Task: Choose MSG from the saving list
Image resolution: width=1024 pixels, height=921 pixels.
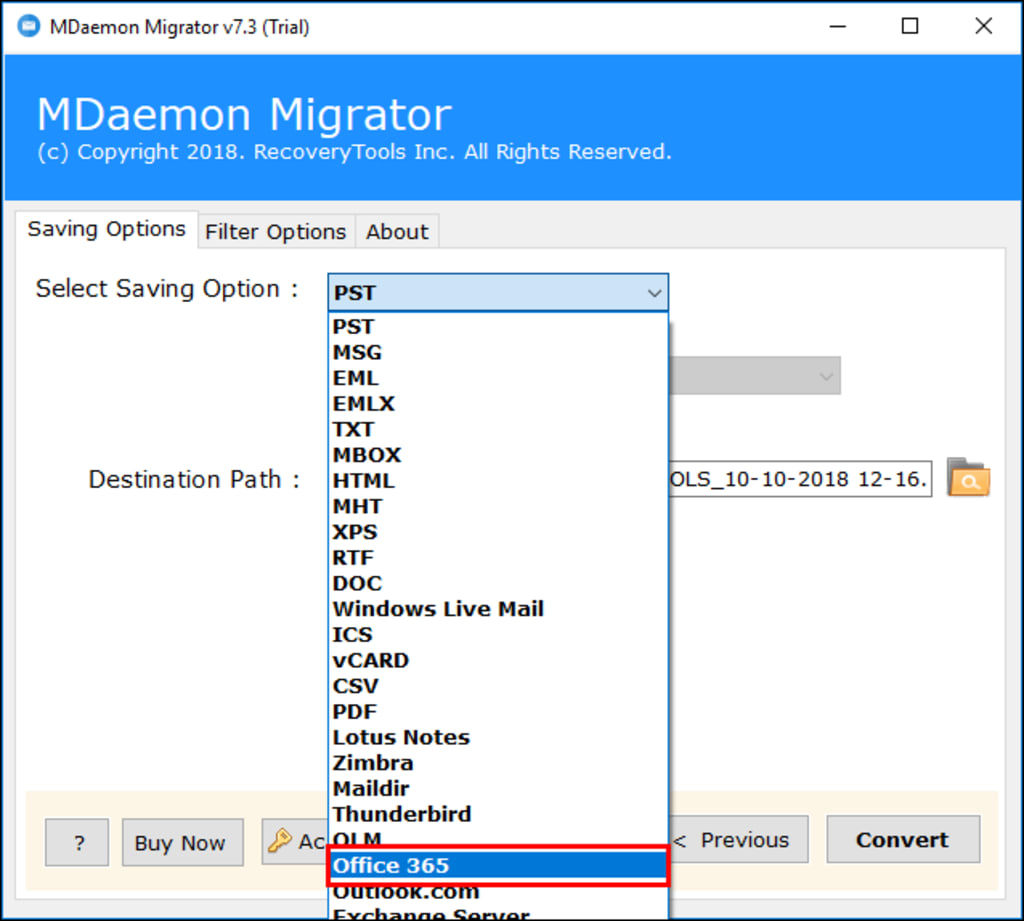Action: [x=498, y=352]
